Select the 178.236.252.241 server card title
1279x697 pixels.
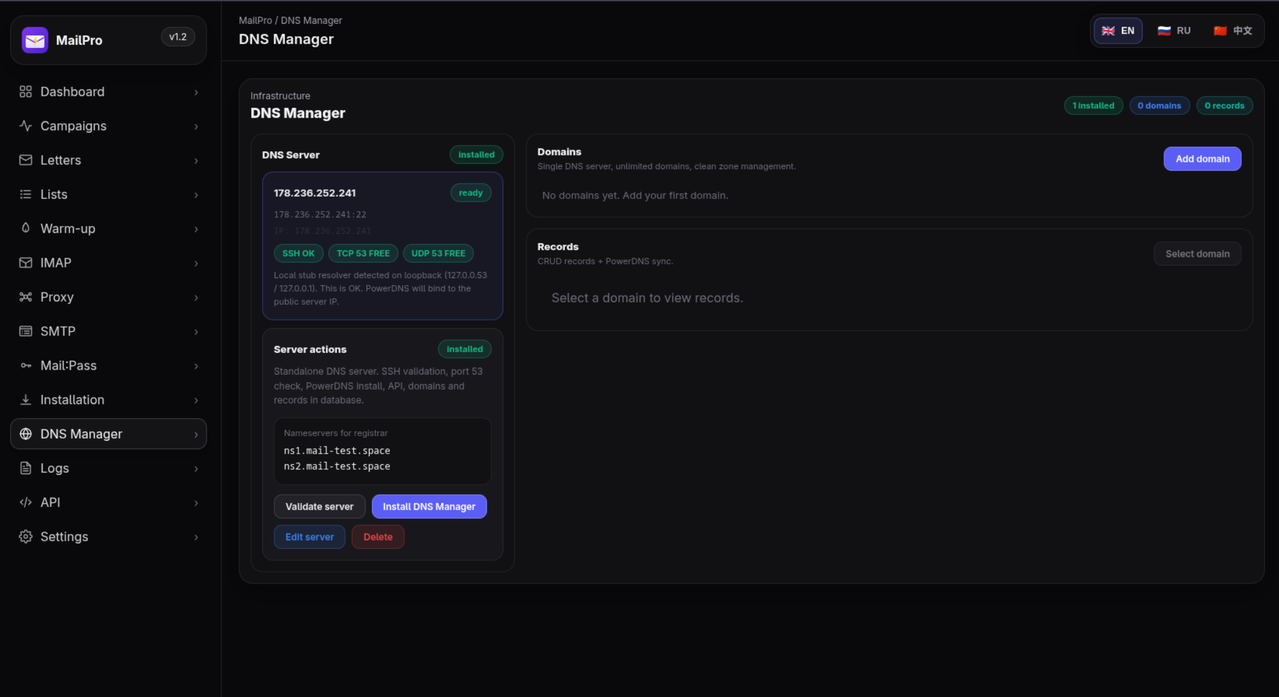(315, 193)
